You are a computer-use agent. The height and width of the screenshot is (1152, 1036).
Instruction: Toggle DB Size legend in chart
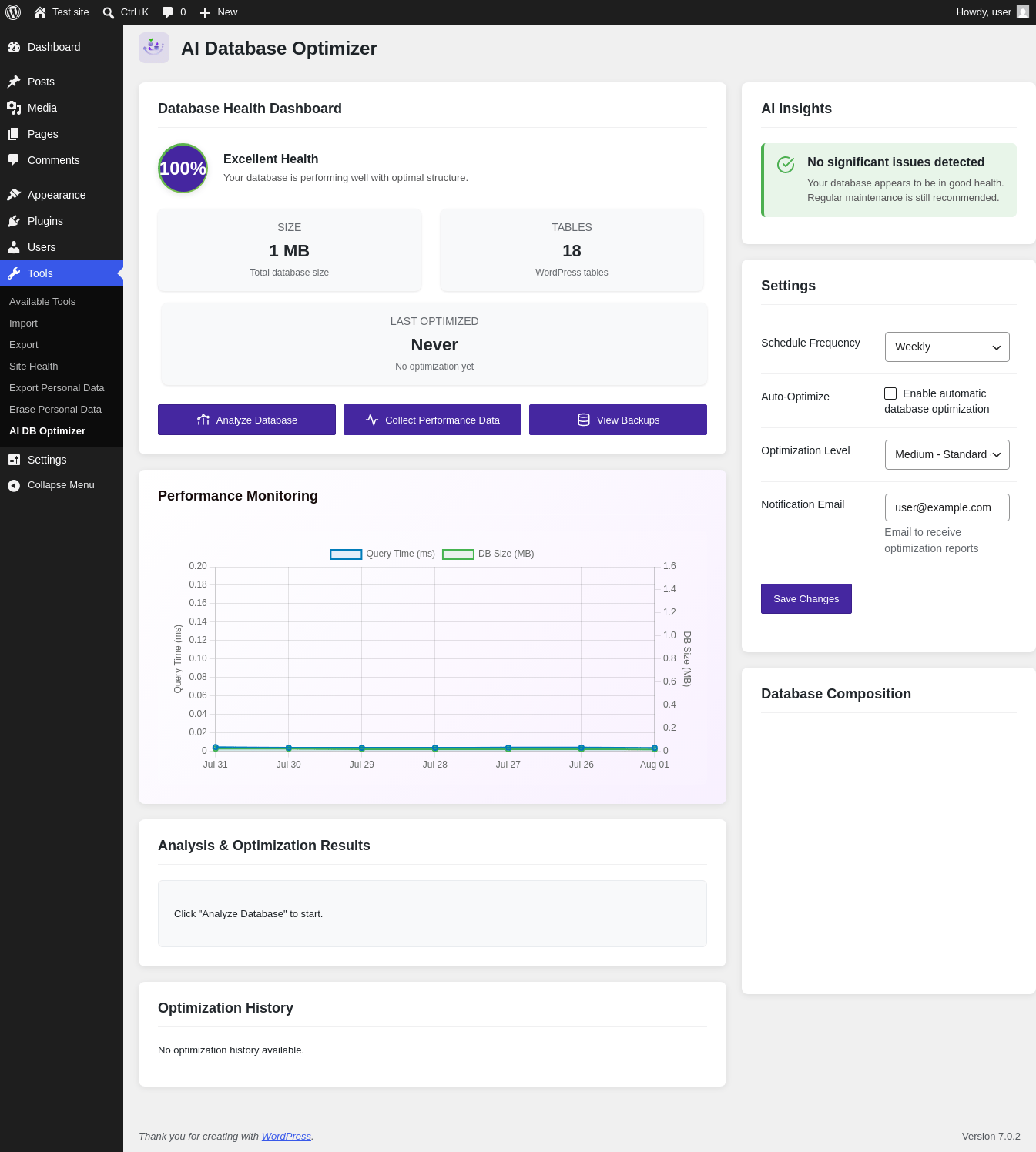[488, 554]
